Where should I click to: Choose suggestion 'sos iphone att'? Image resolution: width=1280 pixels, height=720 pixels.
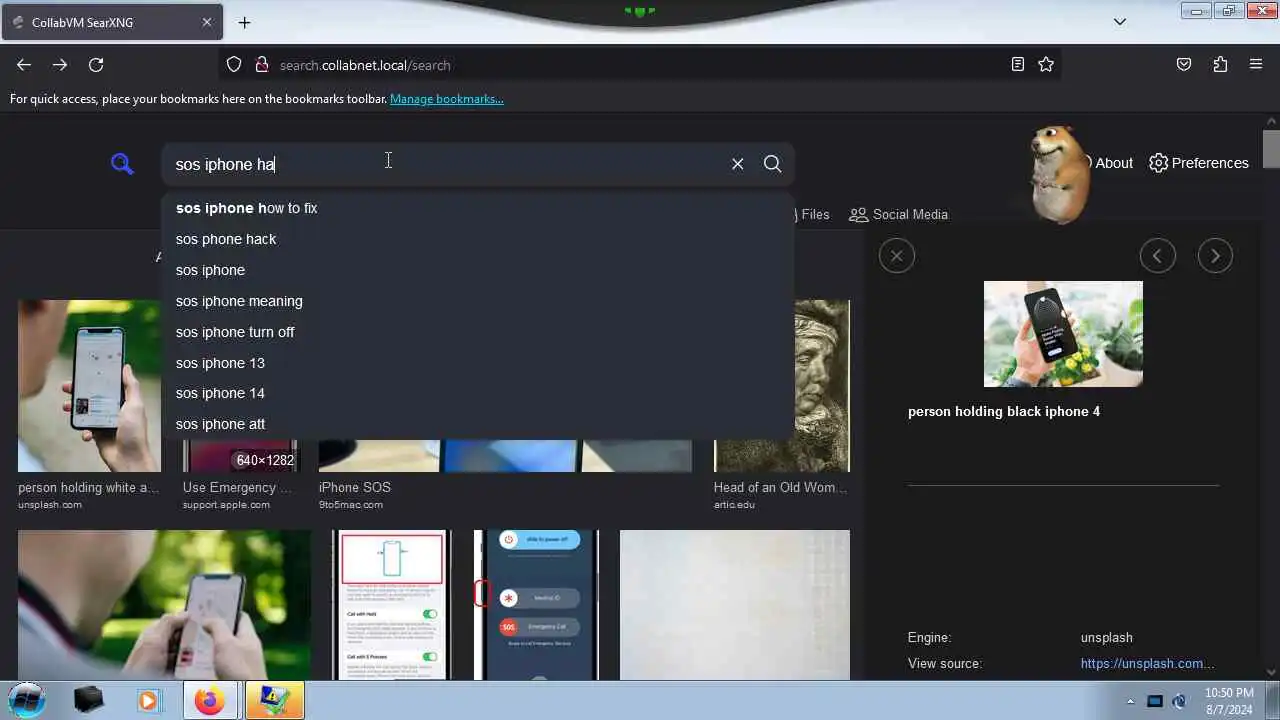click(x=477, y=424)
